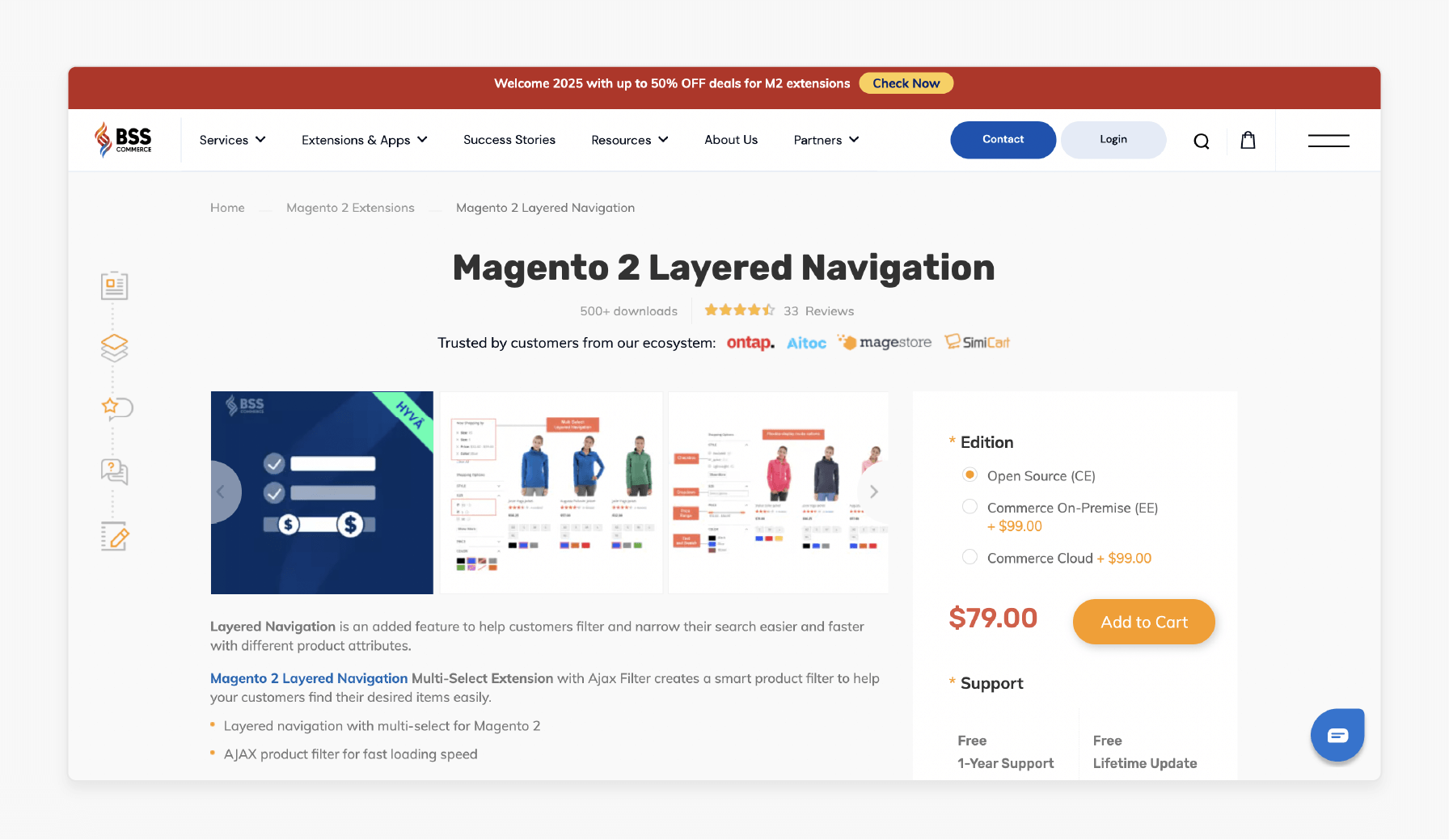Click the SimiCart partner logo

pos(977,342)
